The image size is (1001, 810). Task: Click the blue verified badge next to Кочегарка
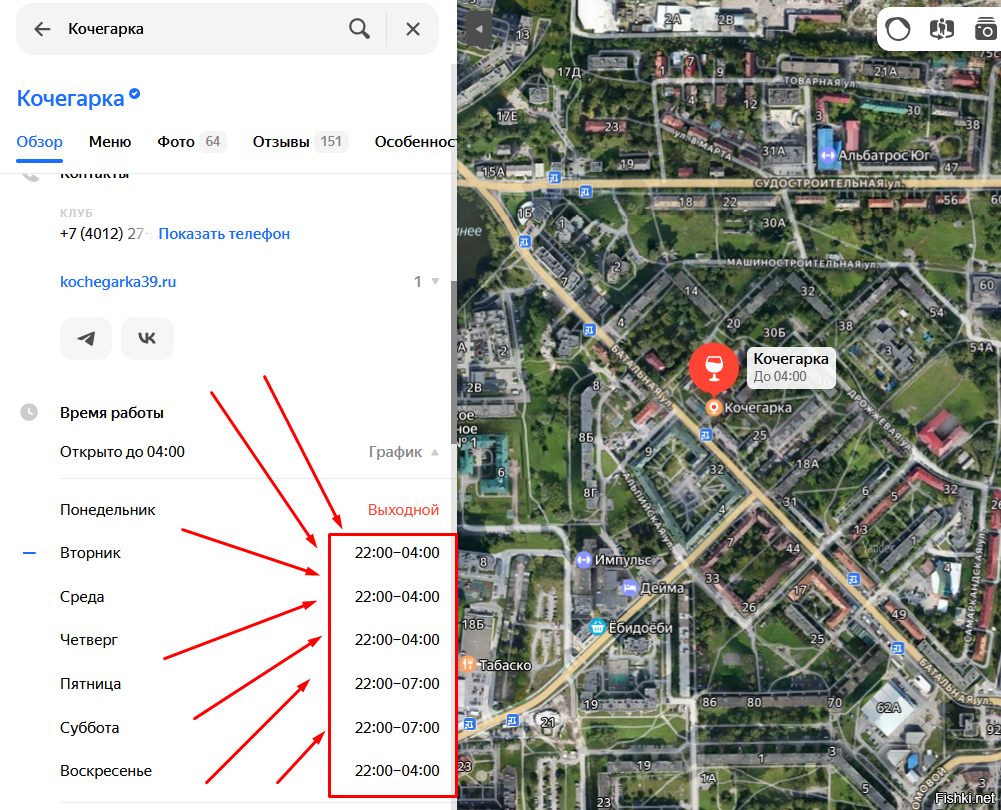[x=134, y=94]
